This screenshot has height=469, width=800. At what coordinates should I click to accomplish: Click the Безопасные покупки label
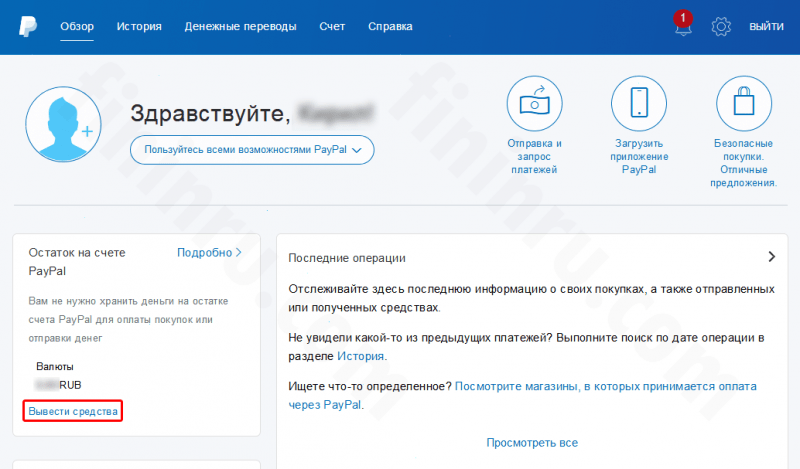pos(744,163)
